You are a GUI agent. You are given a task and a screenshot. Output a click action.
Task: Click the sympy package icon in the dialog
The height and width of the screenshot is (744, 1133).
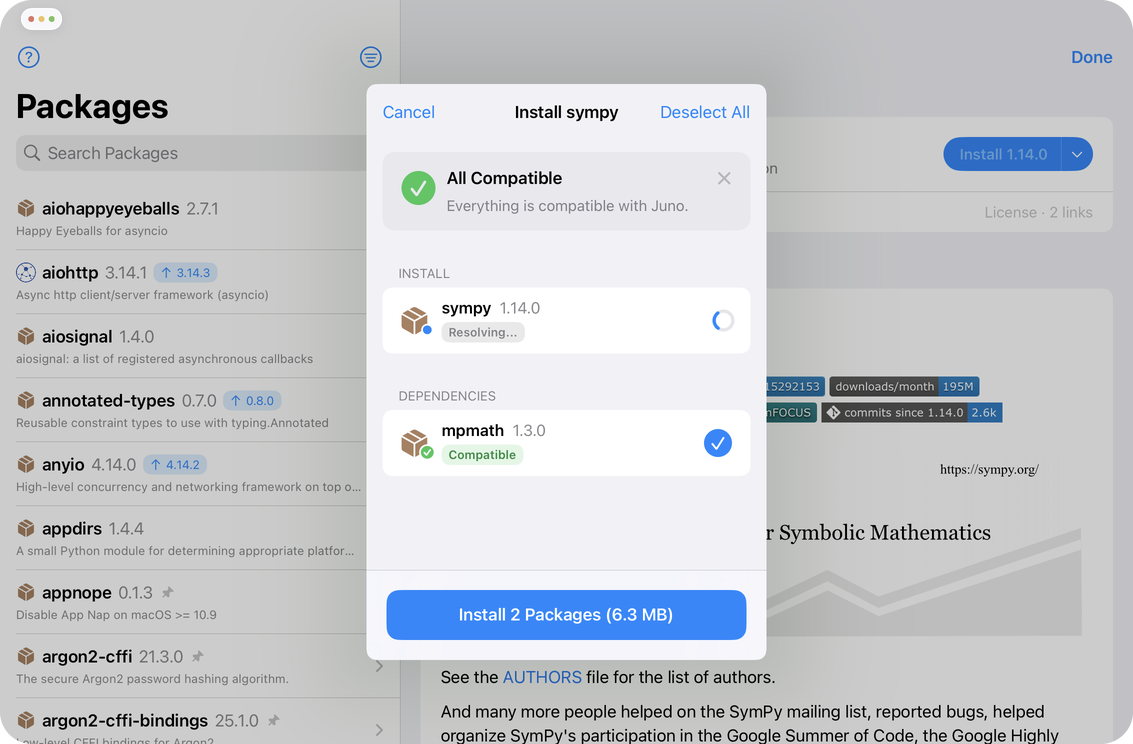[x=415, y=321]
